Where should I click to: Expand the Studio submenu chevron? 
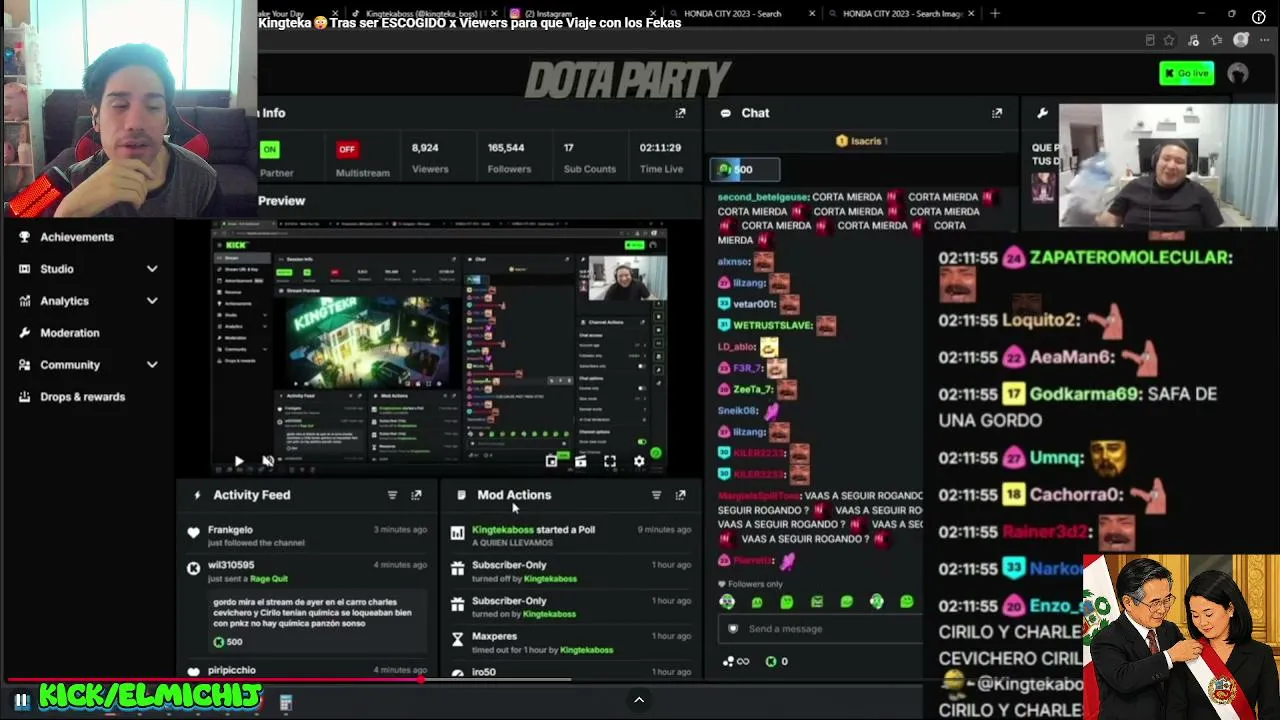click(152, 269)
